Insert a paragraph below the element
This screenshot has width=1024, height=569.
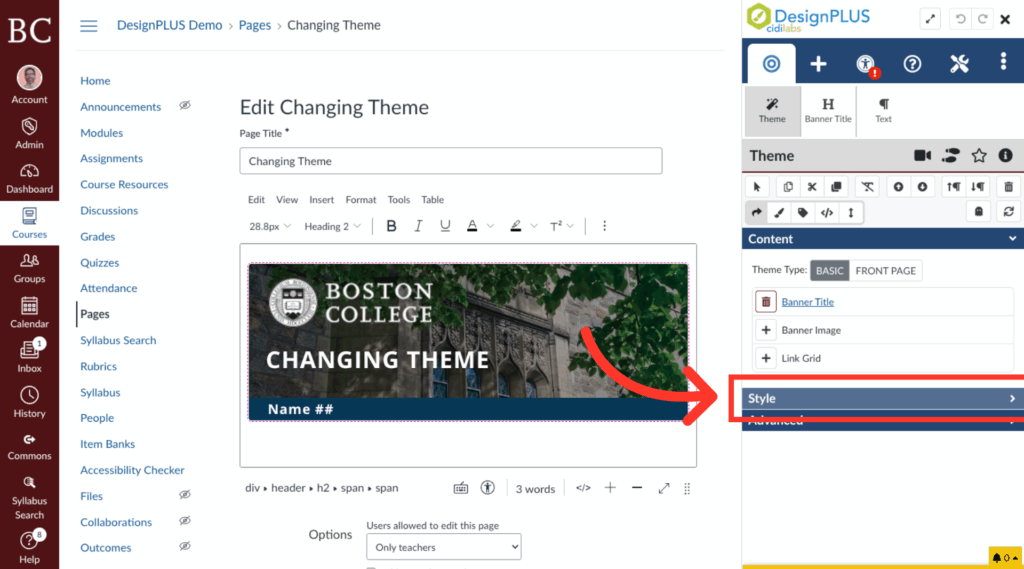click(x=978, y=187)
